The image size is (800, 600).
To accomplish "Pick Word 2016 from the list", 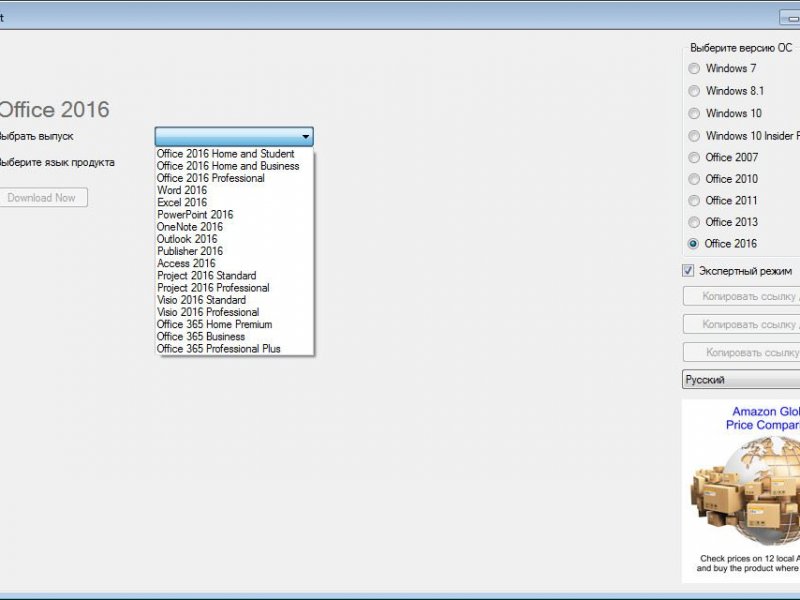I will click(234, 190).
